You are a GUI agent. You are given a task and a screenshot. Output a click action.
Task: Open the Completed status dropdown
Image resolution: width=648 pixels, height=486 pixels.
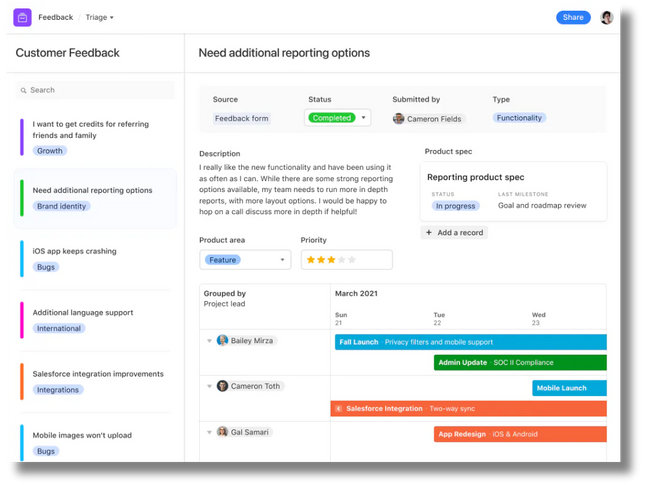pos(363,118)
